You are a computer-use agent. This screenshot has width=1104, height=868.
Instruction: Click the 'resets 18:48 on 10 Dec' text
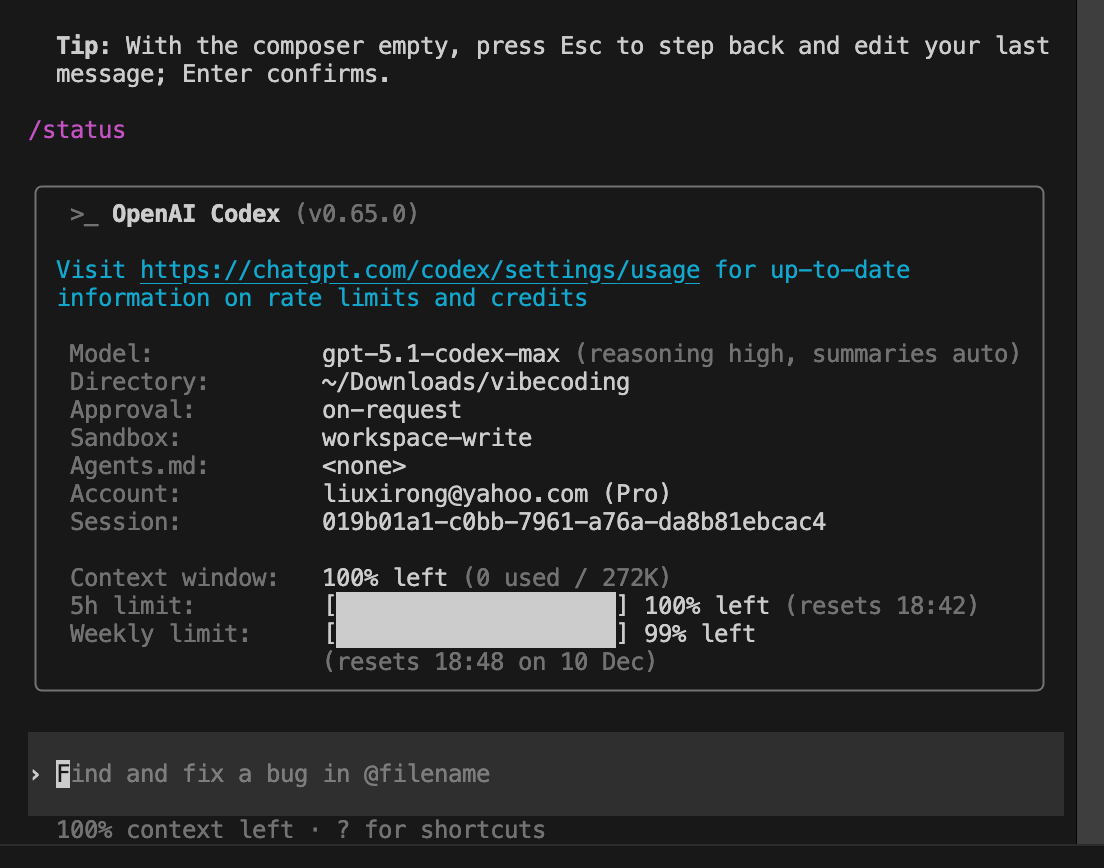pyautogui.click(x=489, y=662)
